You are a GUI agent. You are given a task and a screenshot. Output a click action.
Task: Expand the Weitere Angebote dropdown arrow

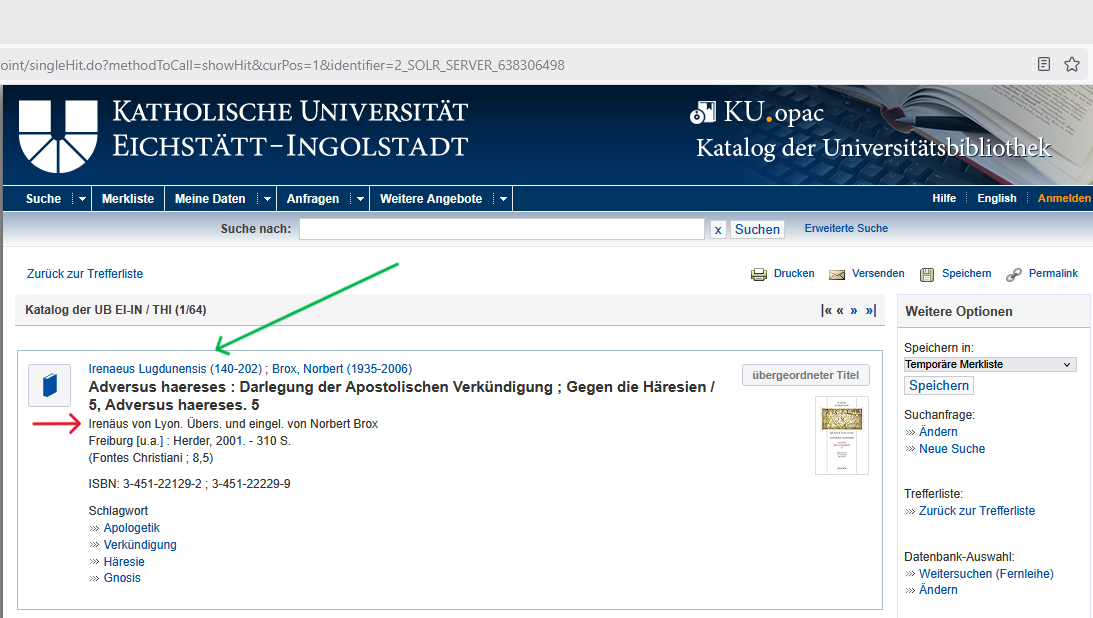[x=503, y=199]
